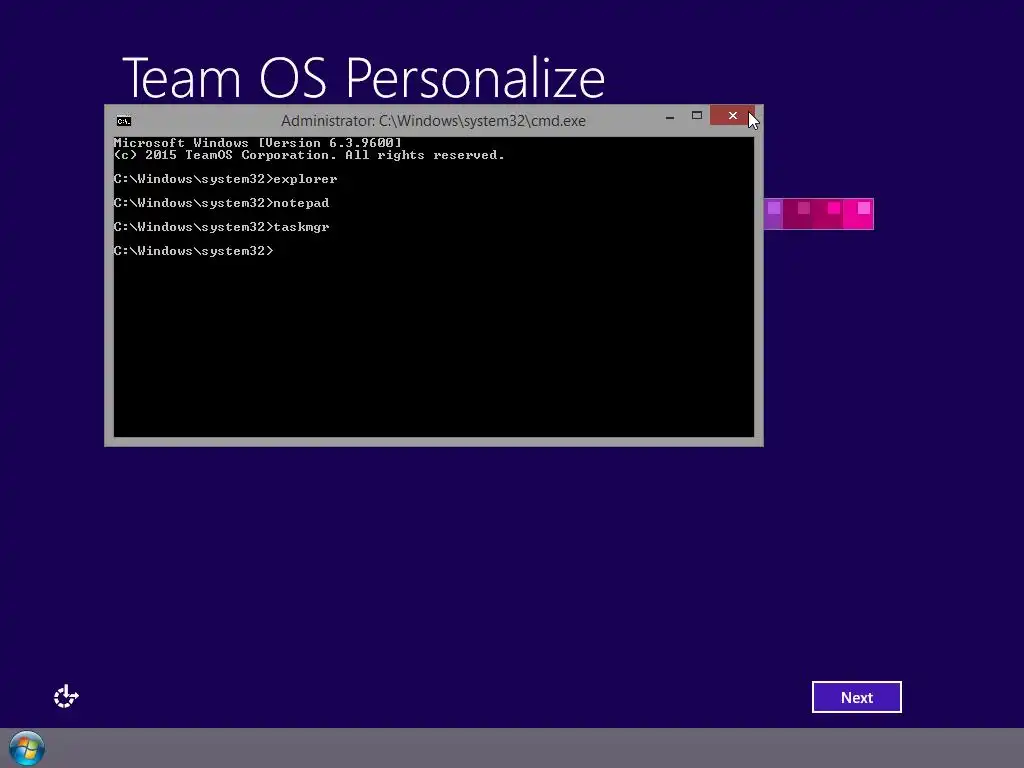Image resolution: width=1024 pixels, height=768 pixels.
Task: Click the 'taskmgr' command line
Action: tap(221, 227)
